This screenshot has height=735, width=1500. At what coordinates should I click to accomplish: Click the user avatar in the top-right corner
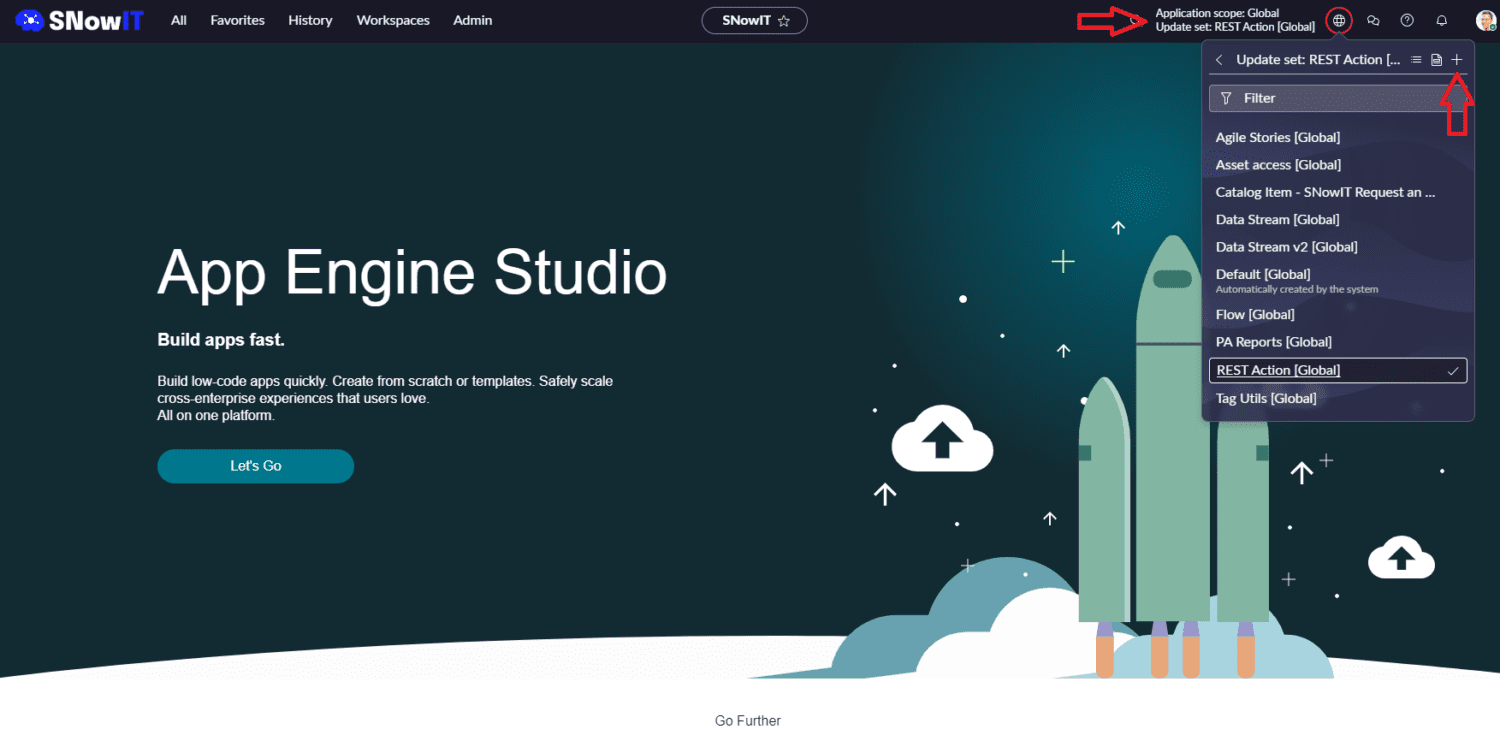pyautogui.click(x=1486, y=20)
